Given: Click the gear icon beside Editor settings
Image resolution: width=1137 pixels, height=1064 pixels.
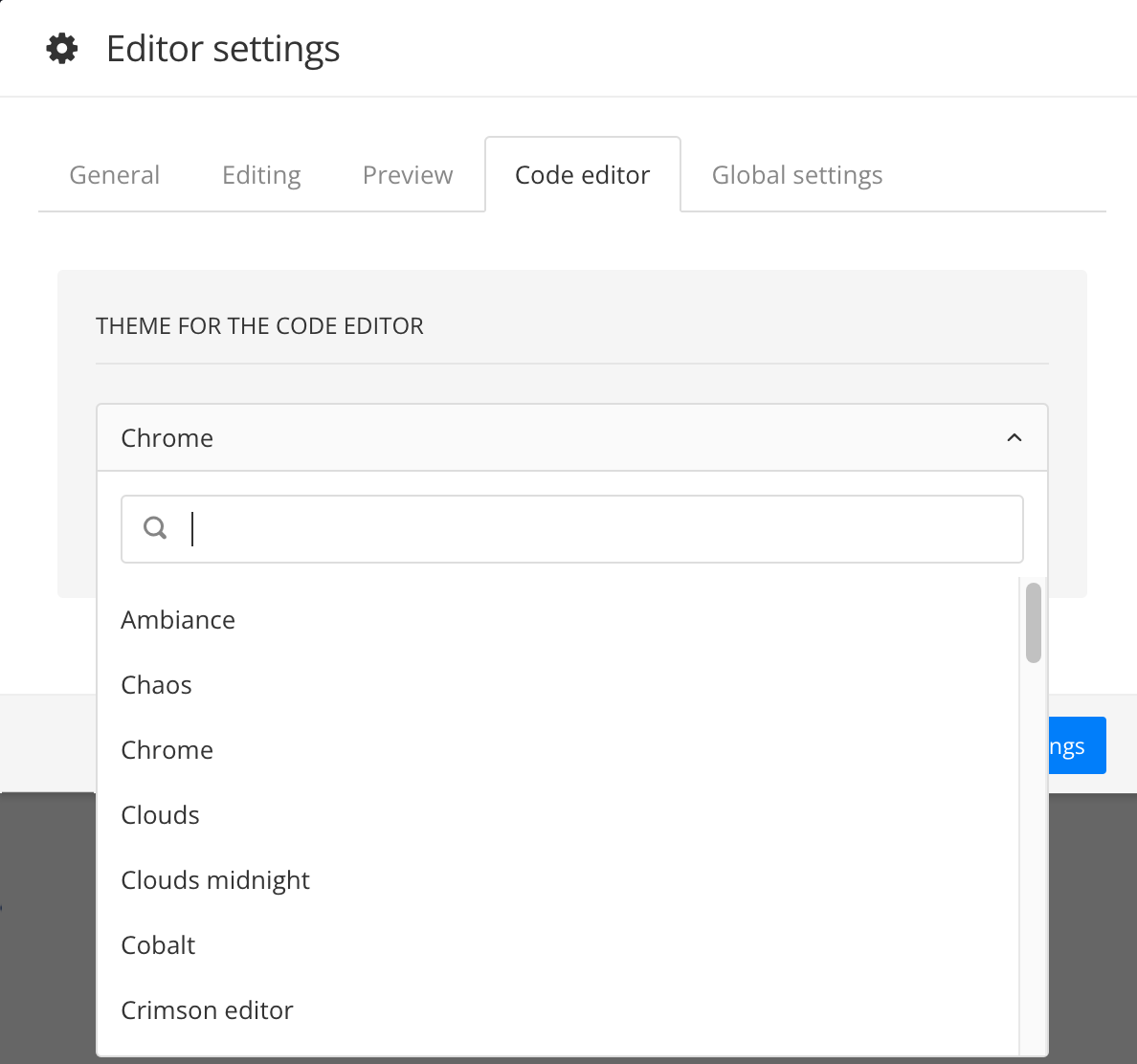Looking at the screenshot, I should click(61, 48).
